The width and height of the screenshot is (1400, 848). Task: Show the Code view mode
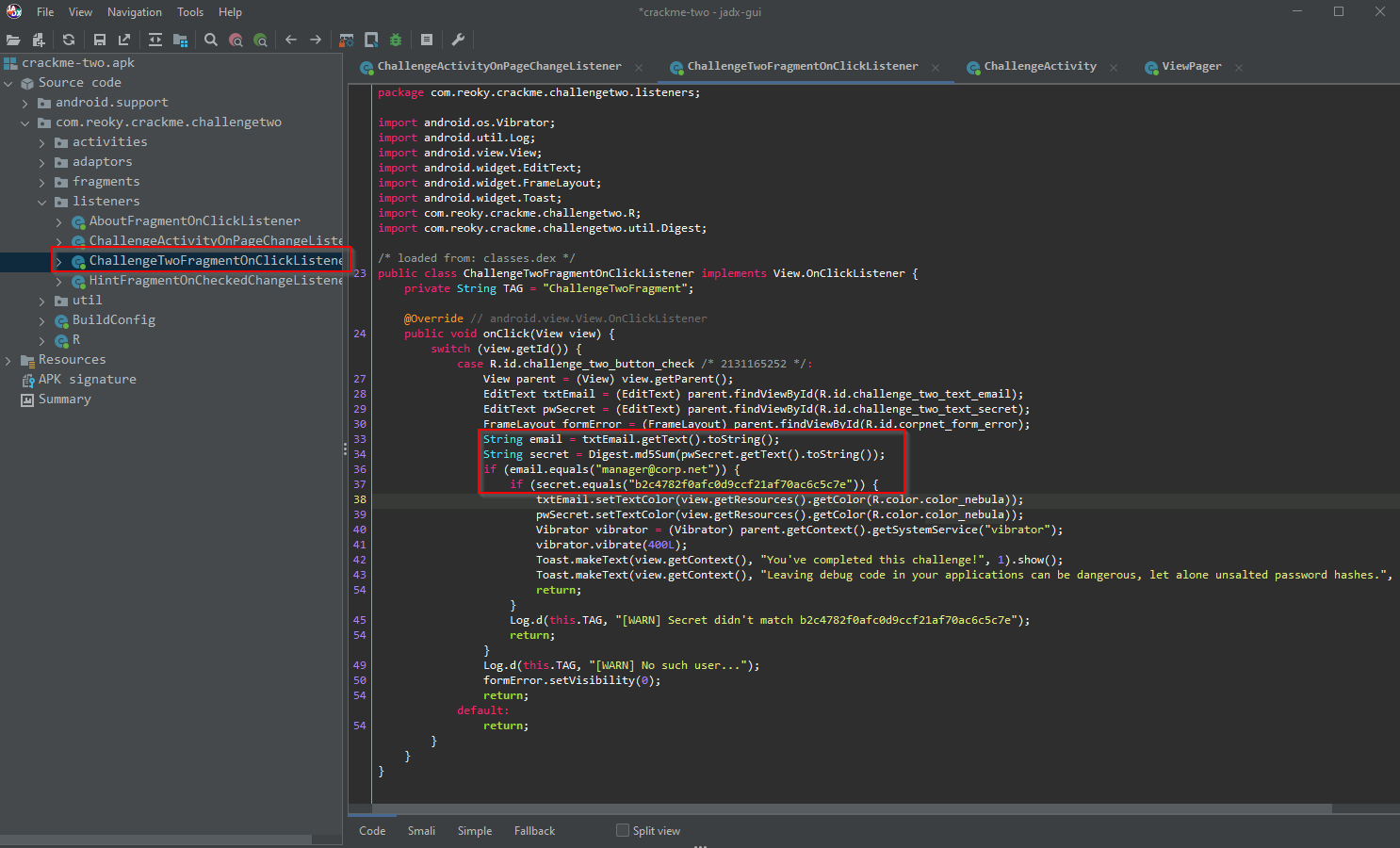pyautogui.click(x=372, y=831)
